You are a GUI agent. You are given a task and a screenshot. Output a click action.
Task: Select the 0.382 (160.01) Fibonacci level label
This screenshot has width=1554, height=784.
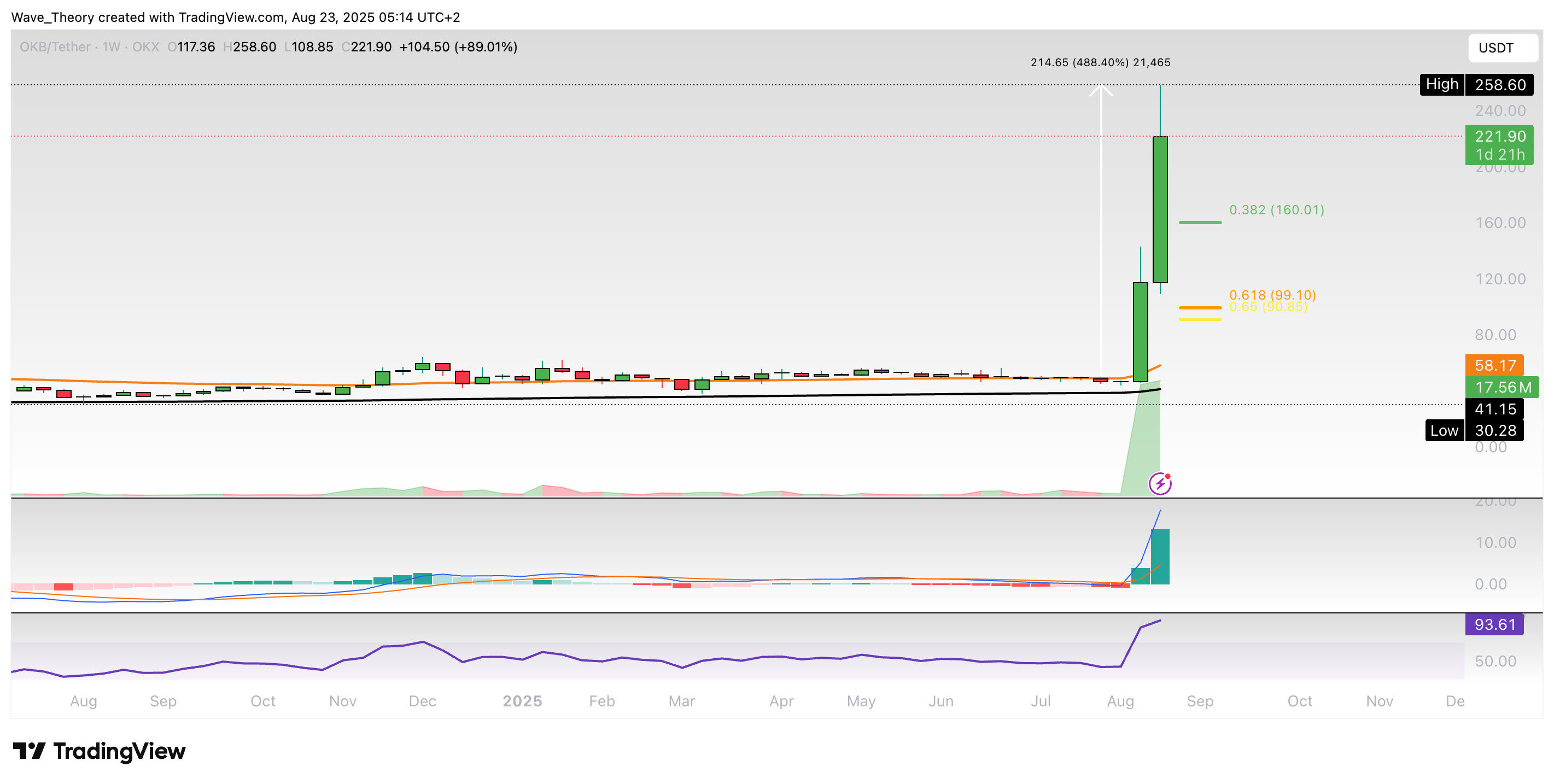click(x=1276, y=210)
